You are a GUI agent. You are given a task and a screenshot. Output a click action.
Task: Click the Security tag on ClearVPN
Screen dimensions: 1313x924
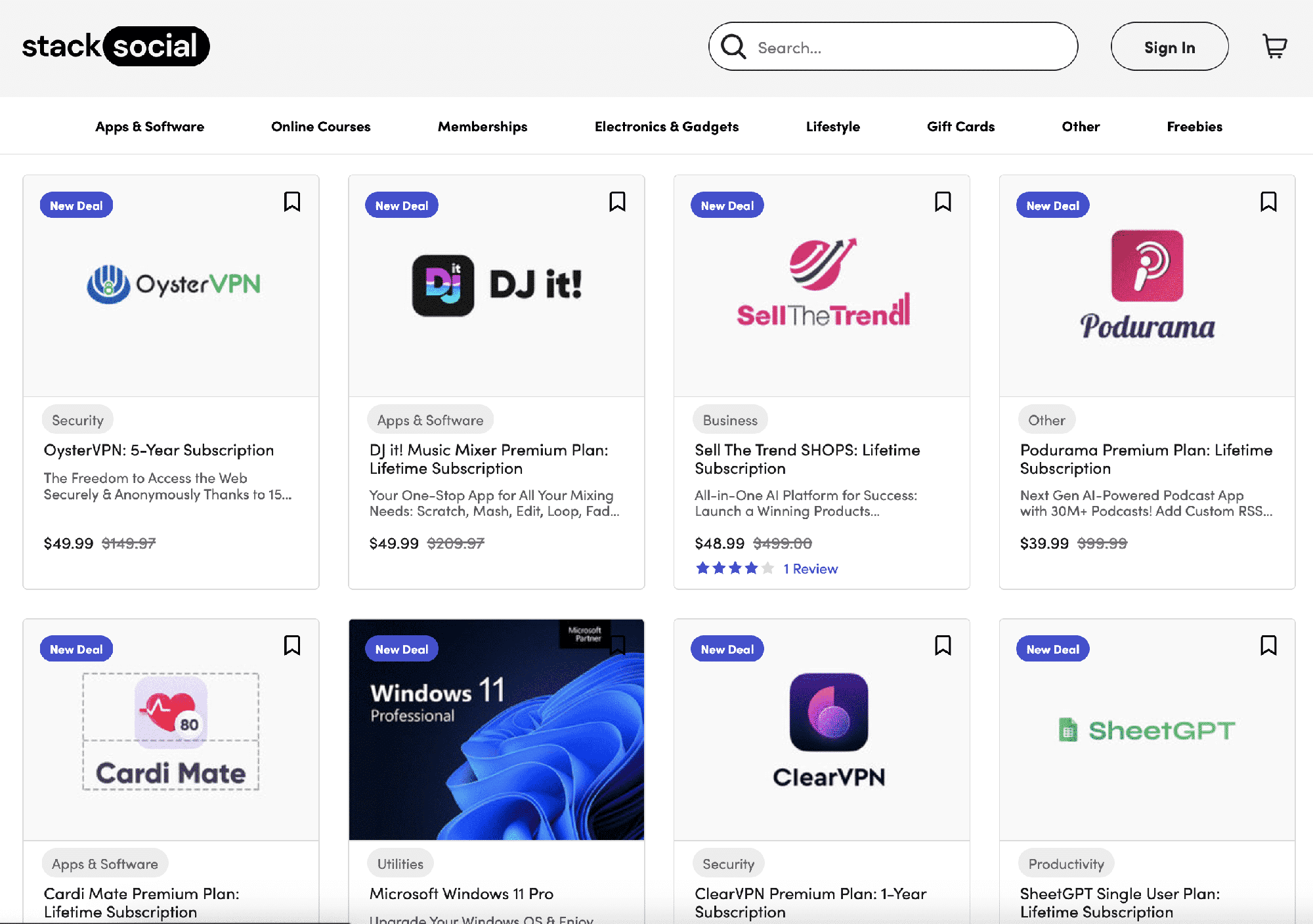pyautogui.click(x=729, y=864)
